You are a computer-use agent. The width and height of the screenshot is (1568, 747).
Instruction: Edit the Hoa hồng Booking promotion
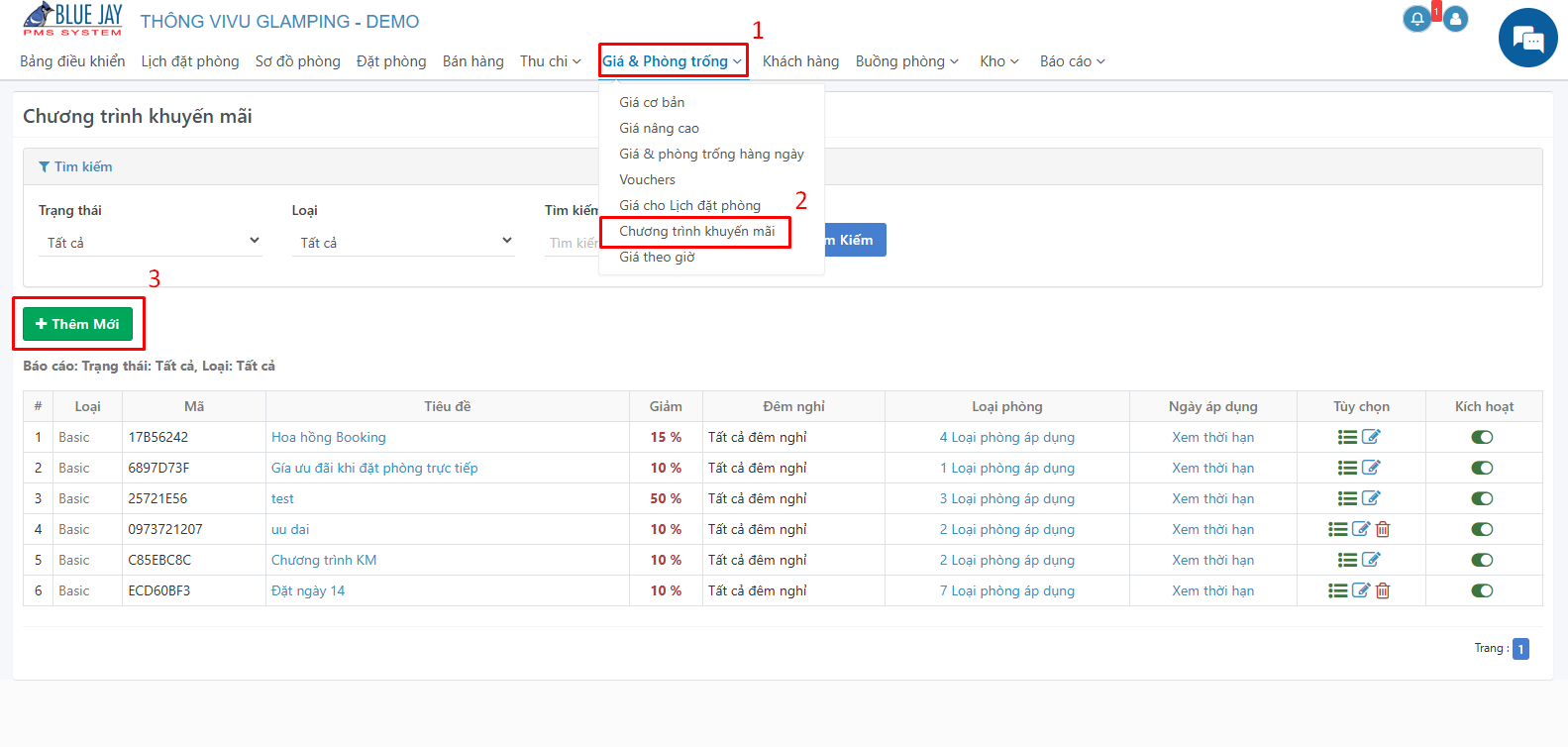pyautogui.click(x=1371, y=437)
